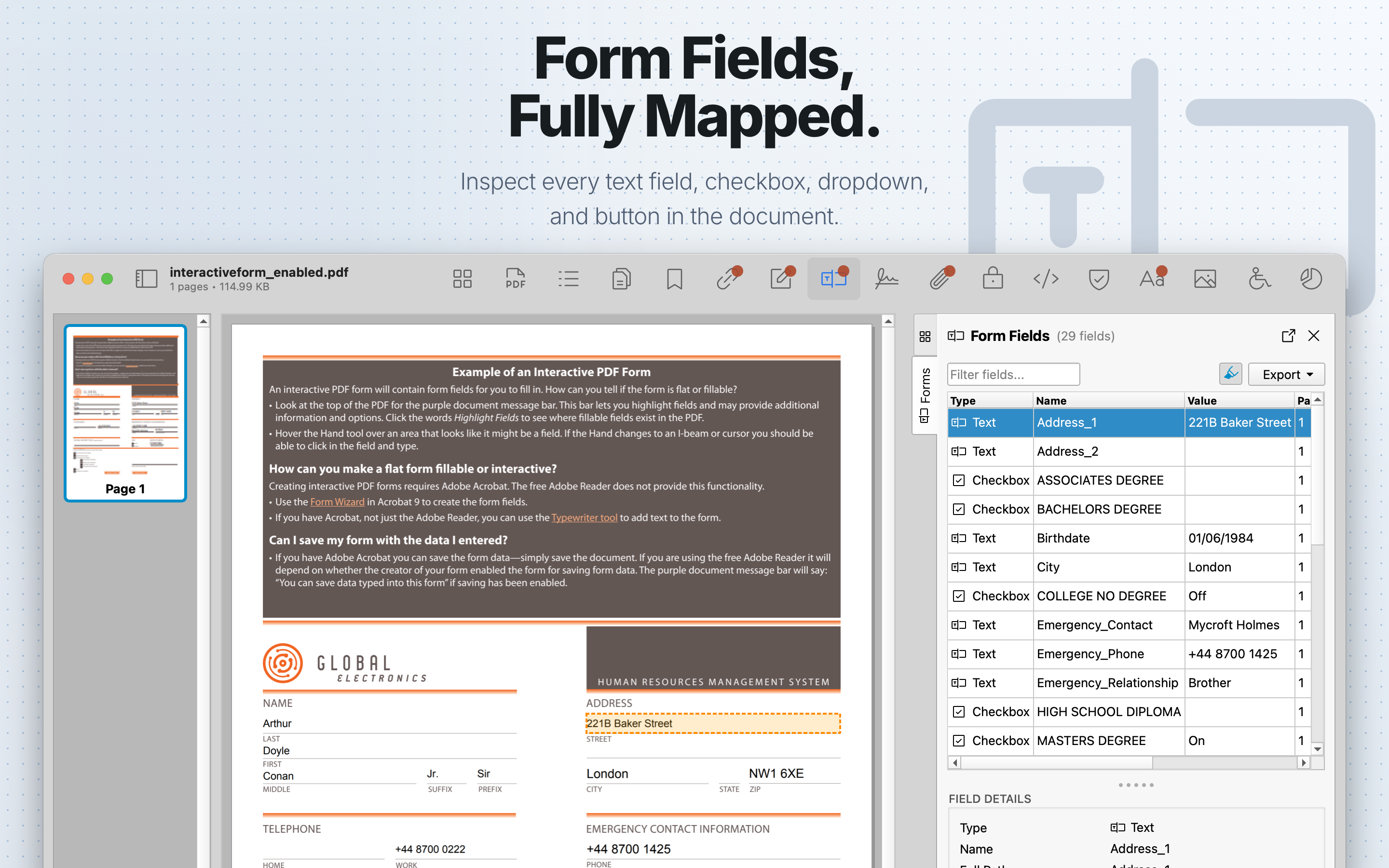Open the shield checkmark validation tool
The height and width of the screenshot is (868, 1389).
pyautogui.click(x=1099, y=279)
